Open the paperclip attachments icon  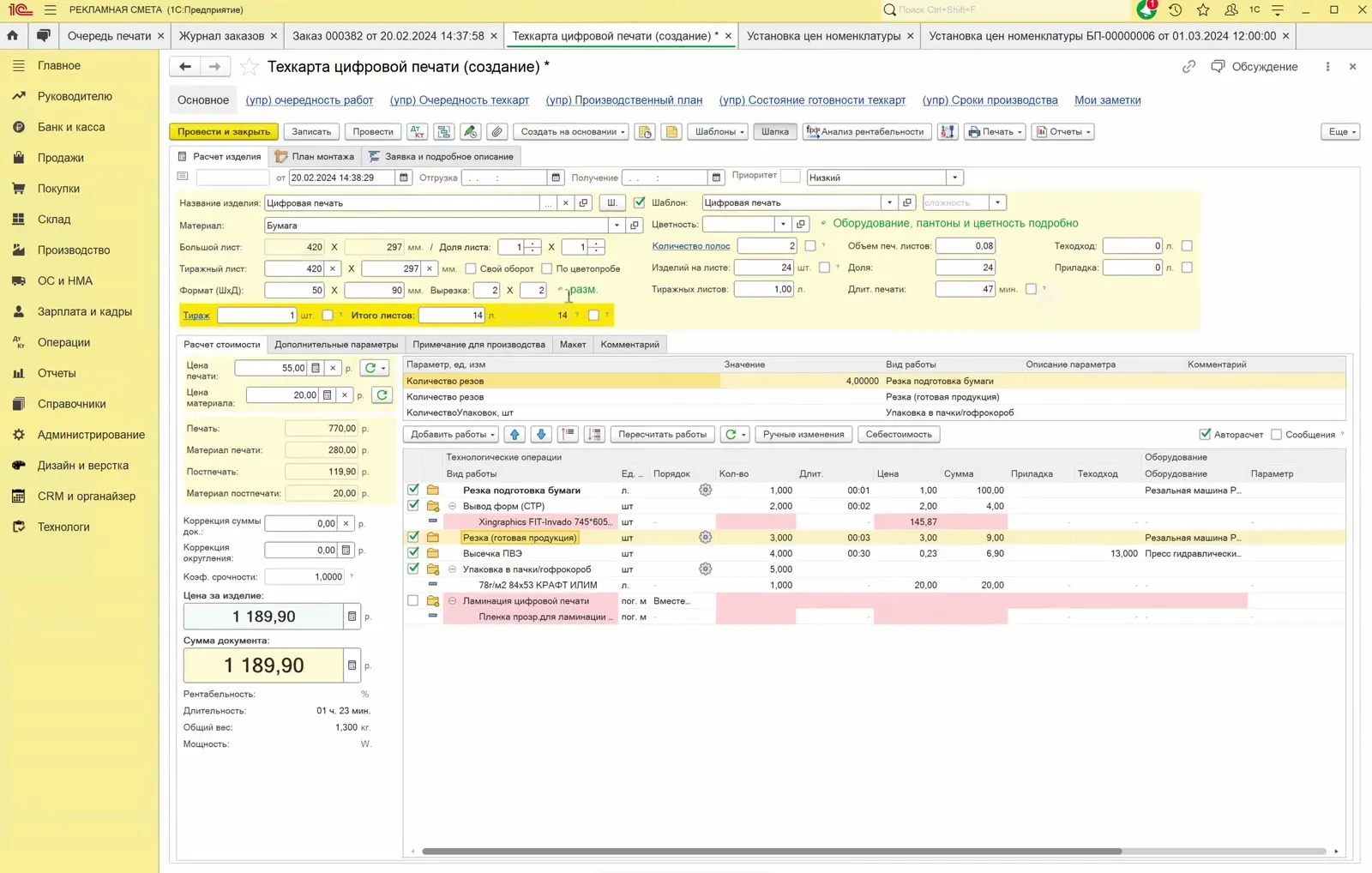496,132
